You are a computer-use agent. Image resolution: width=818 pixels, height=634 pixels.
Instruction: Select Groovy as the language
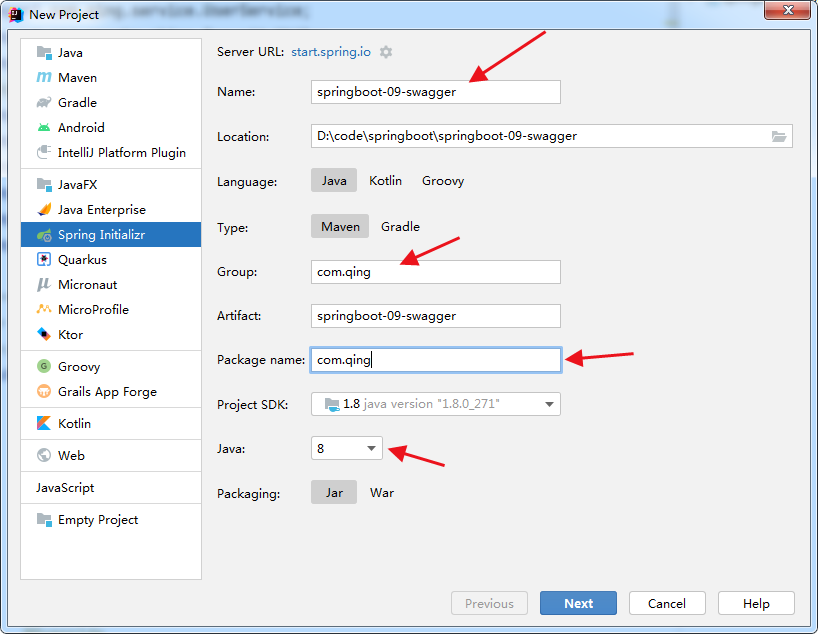coord(443,181)
